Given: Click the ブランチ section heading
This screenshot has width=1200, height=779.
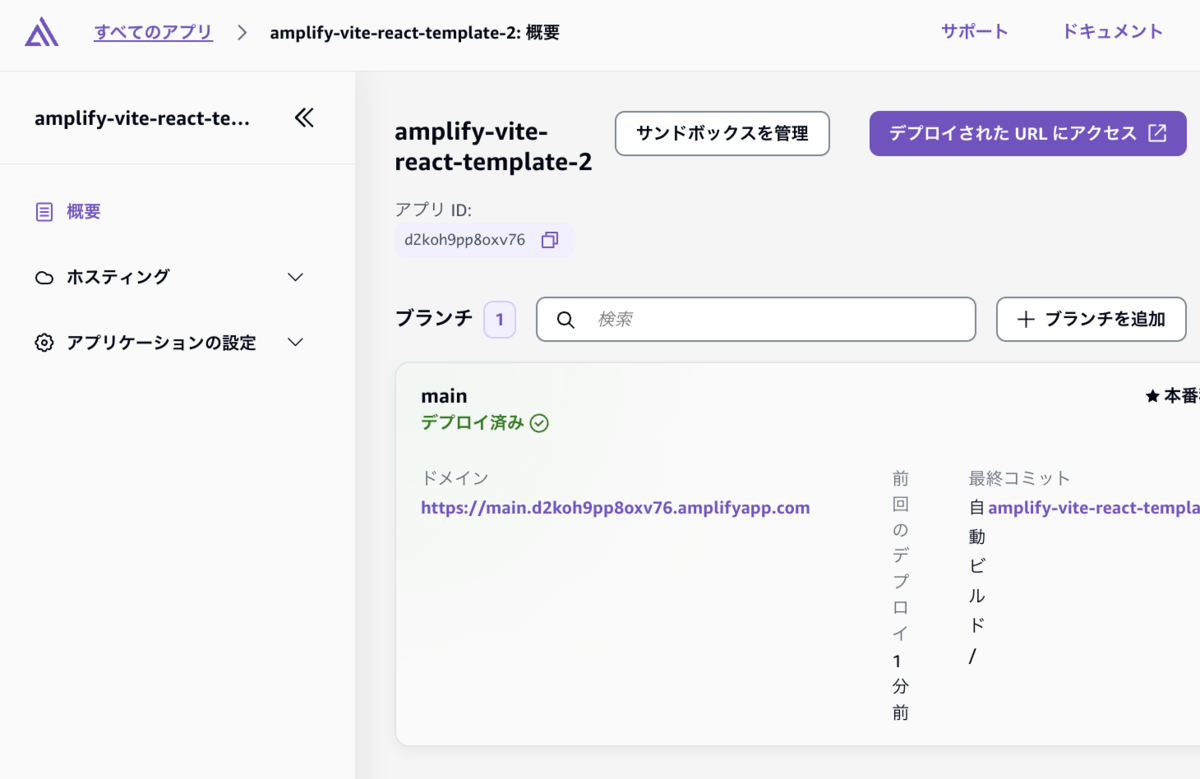Looking at the screenshot, I should click(434, 319).
